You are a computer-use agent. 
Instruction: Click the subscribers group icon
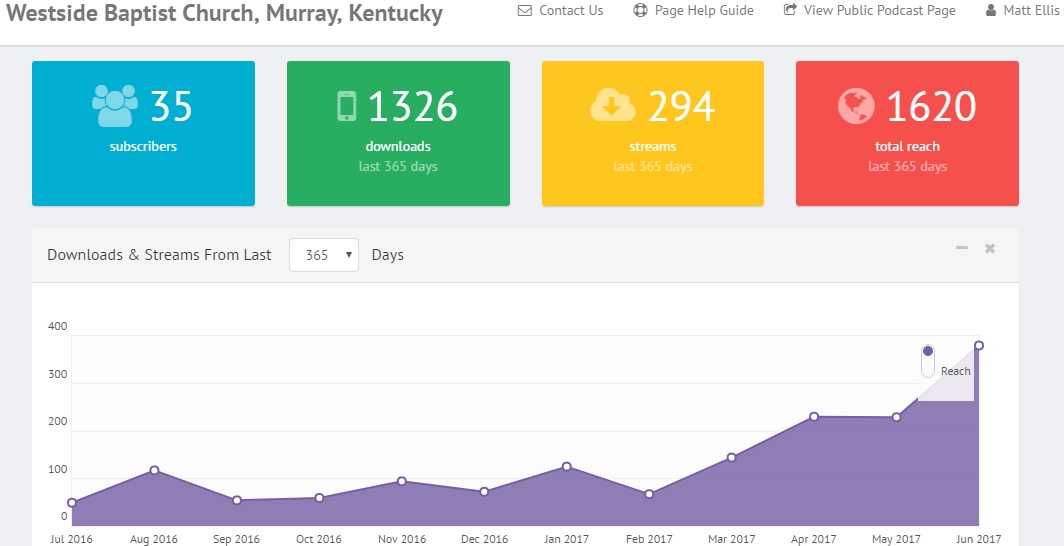pyautogui.click(x=114, y=105)
